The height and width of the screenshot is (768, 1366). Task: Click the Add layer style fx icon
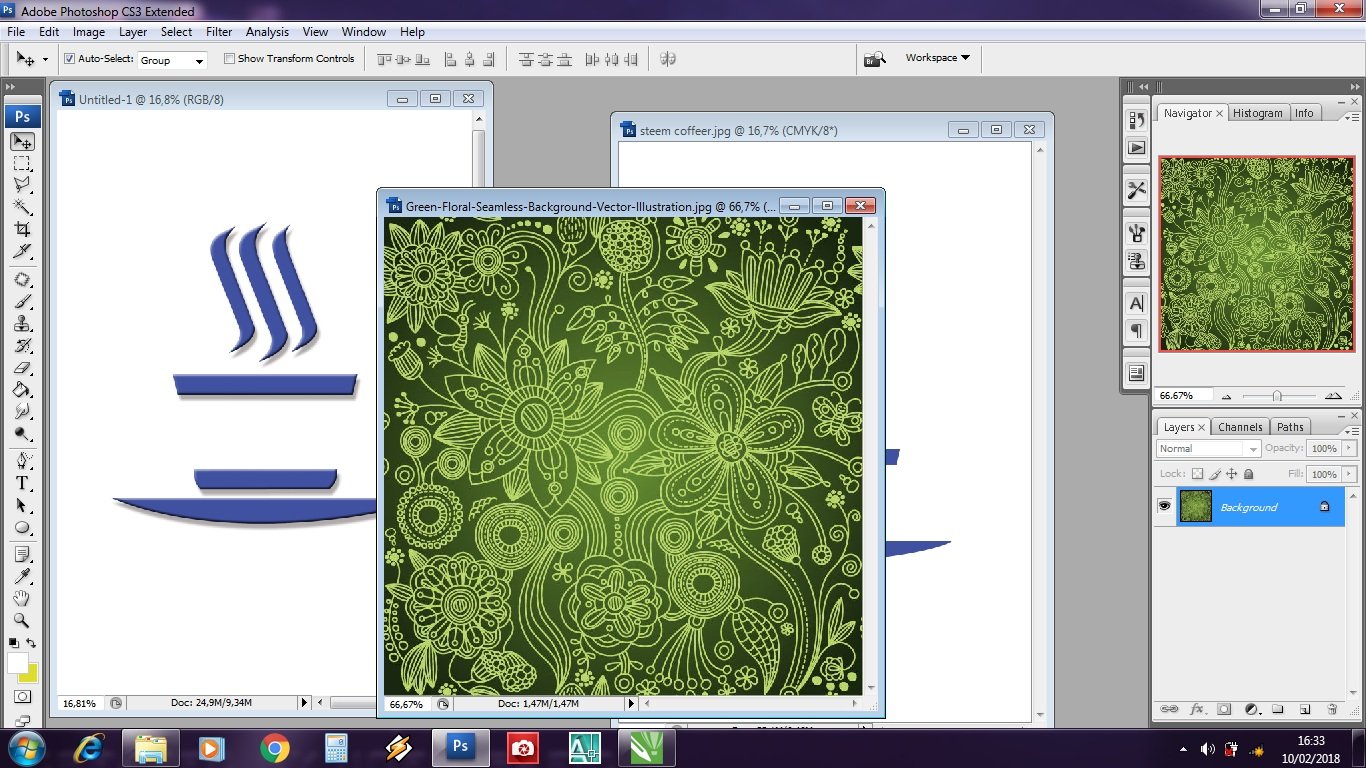(x=1196, y=709)
